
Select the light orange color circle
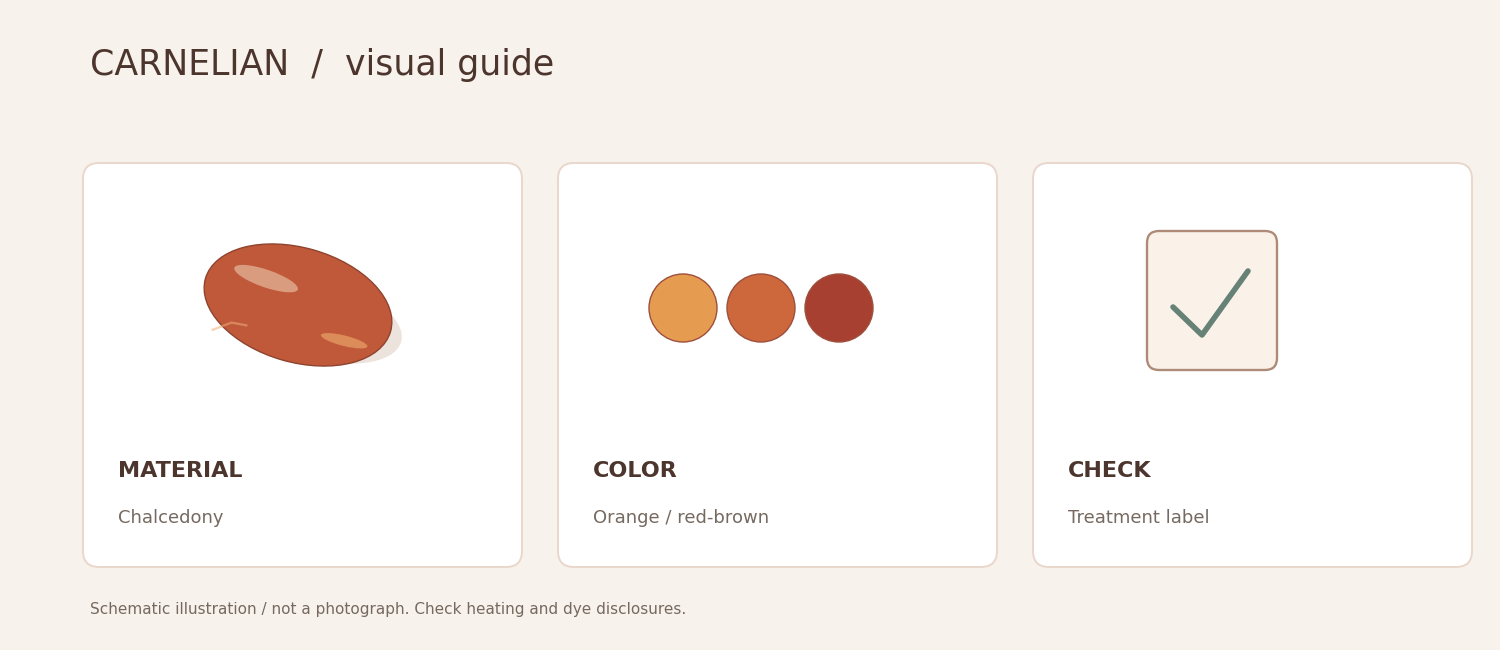pyautogui.click(x=683, y=308)
